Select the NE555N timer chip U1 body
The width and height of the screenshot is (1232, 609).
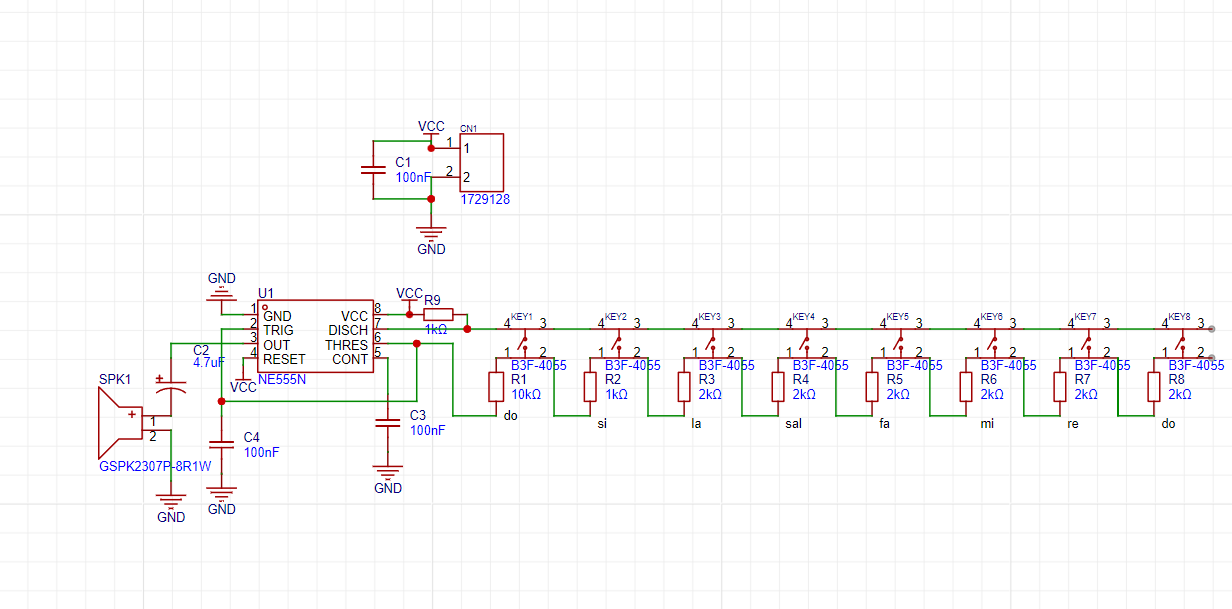[316, 337]
